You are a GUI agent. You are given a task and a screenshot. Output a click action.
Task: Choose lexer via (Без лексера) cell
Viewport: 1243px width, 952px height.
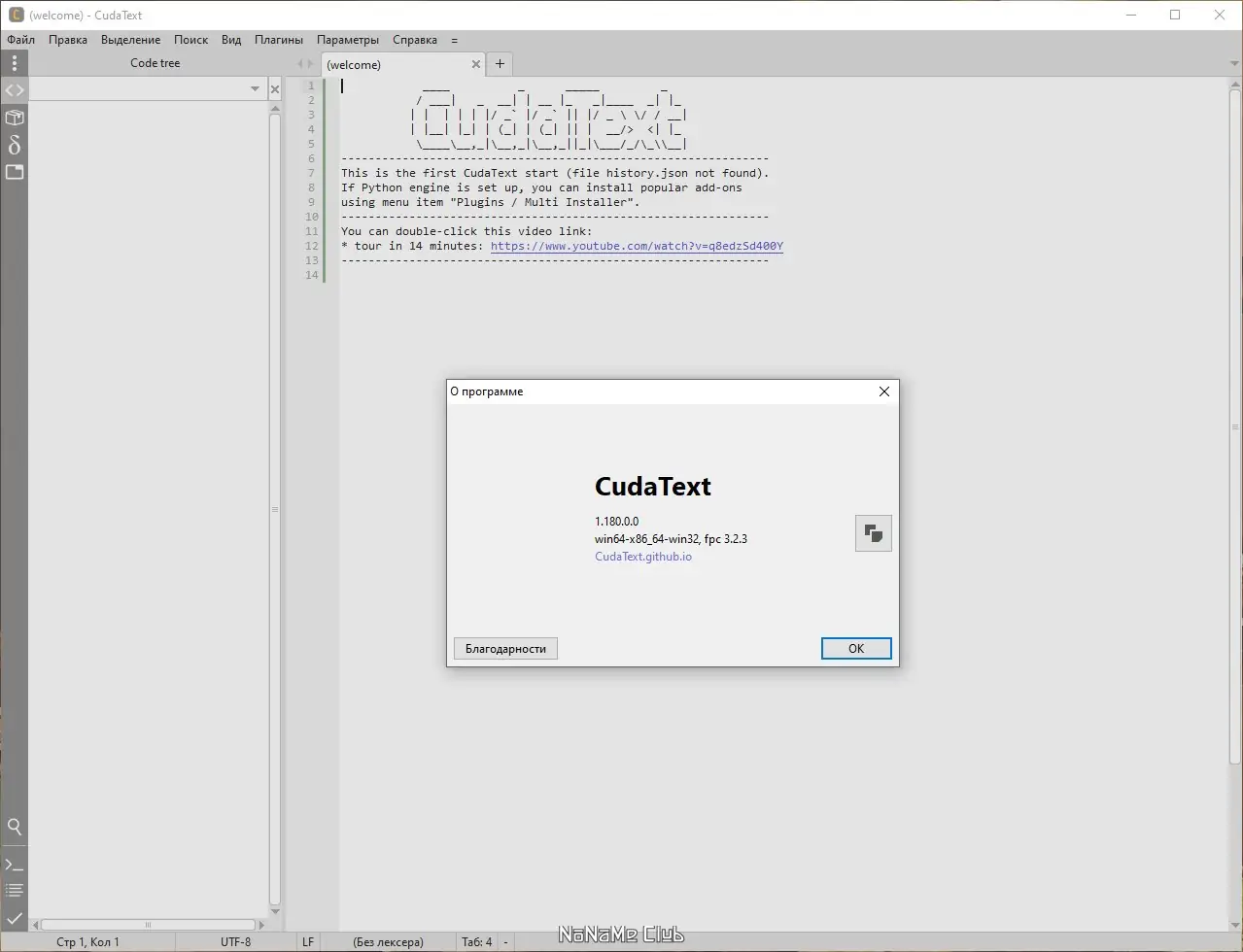click(x=388, y=941)
